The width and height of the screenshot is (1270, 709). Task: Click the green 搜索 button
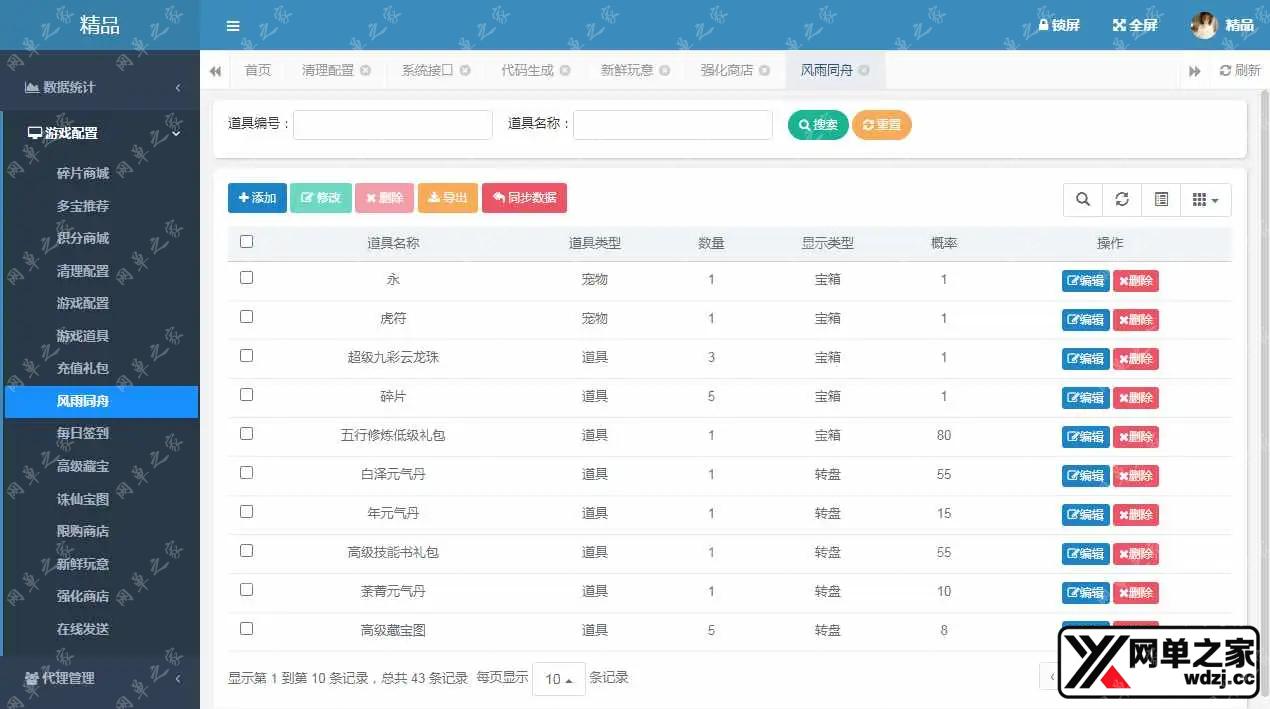coord(817,125)
